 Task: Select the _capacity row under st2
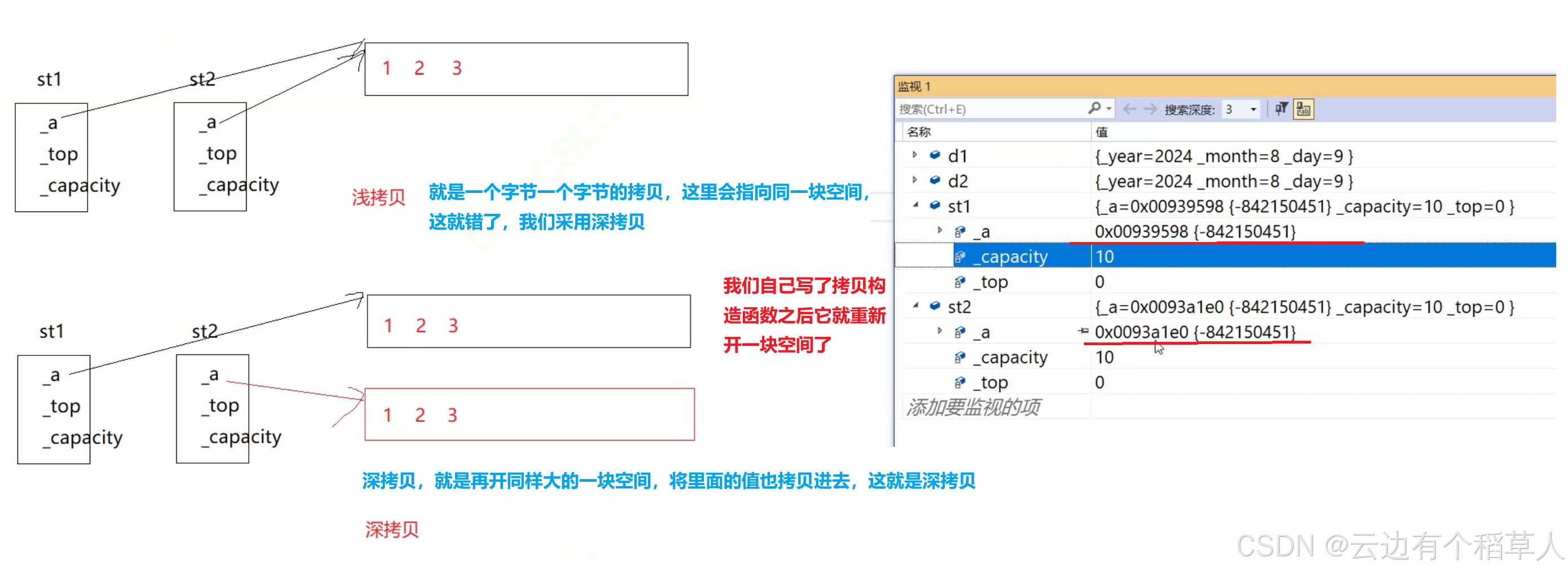pyautogui.click(x=1010, y=358)
